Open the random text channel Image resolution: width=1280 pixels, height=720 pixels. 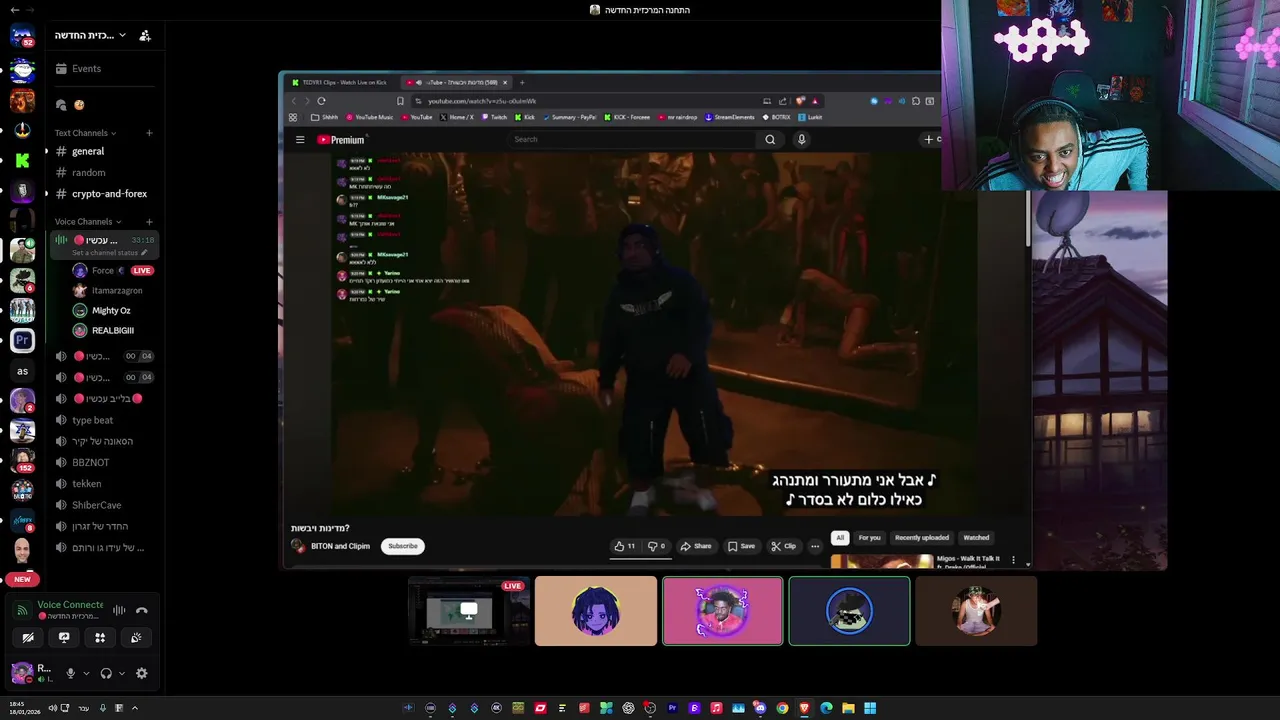[x=104, y=173]
